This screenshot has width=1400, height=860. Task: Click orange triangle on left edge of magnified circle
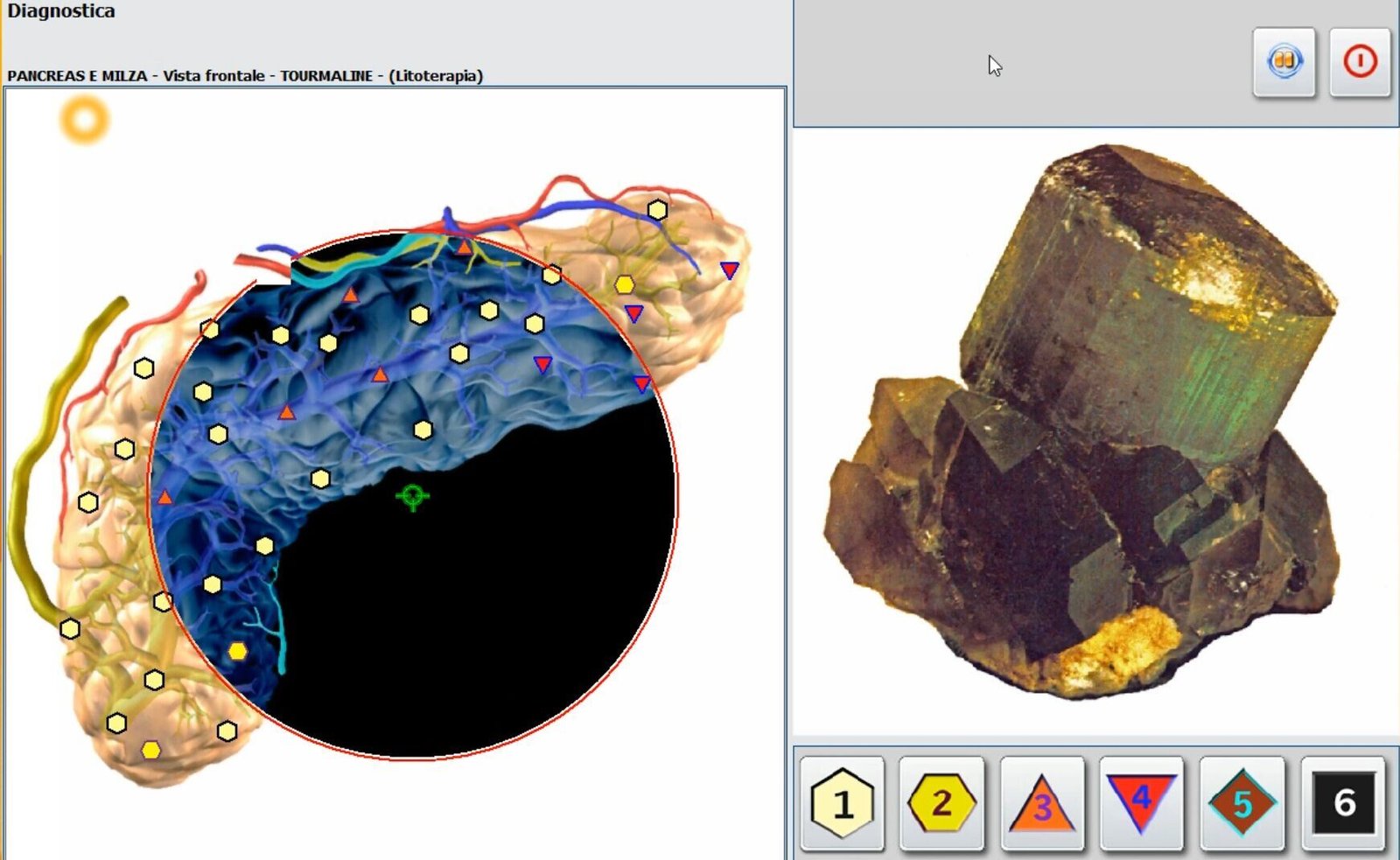tap(164, 497)
